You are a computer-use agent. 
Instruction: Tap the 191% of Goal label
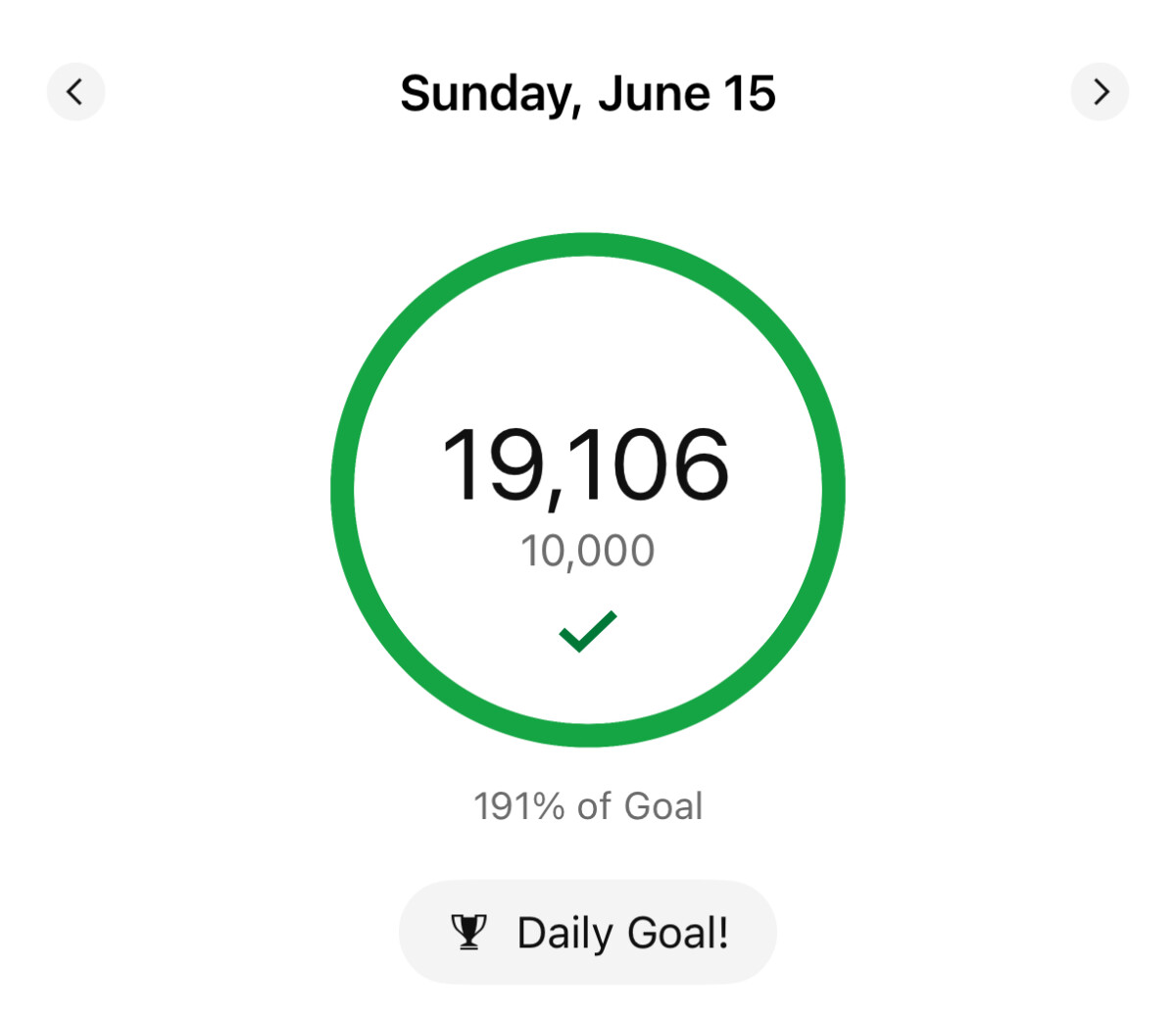(x=588, y=806)
